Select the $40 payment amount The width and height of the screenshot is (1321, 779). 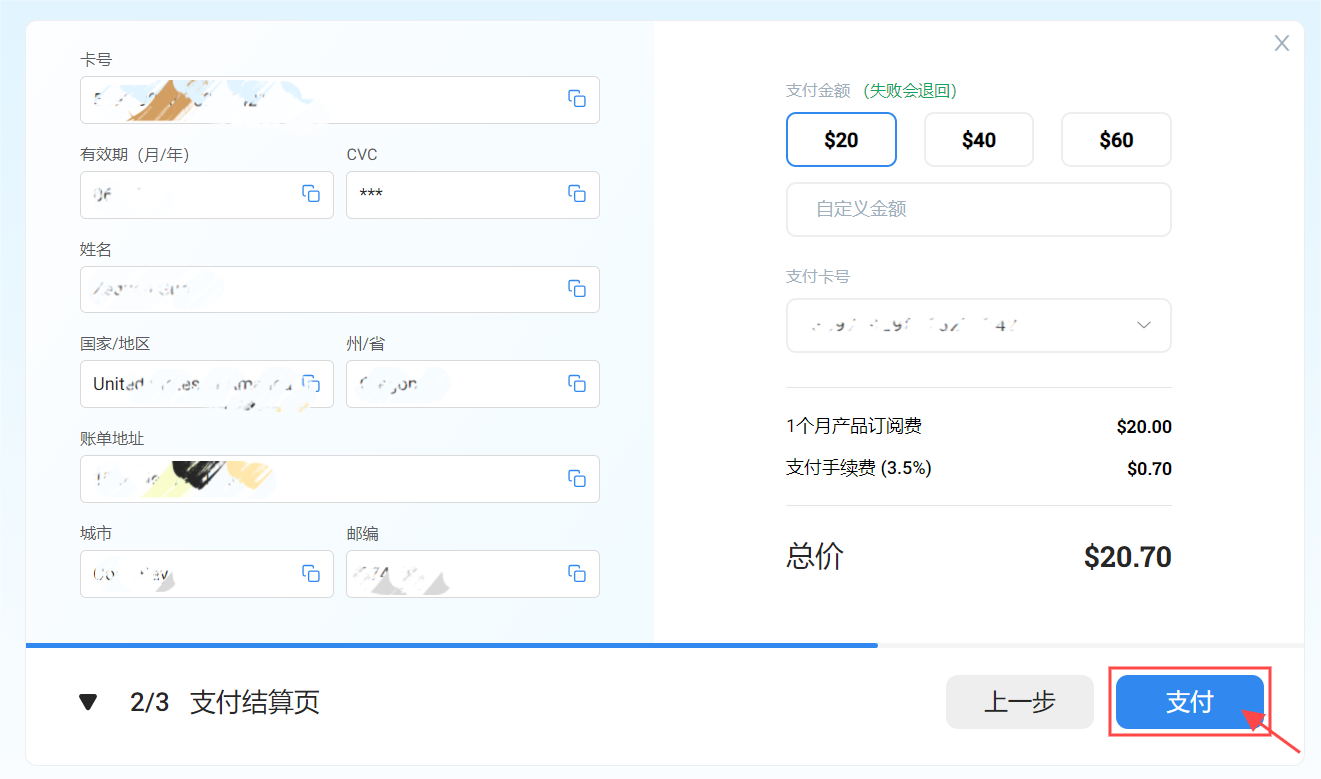(x=979, y=140)
